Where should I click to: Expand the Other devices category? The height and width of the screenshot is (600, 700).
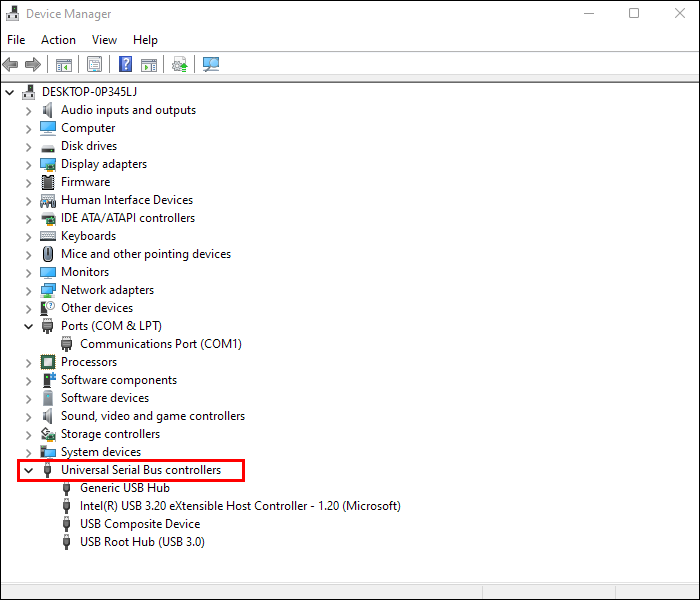(x=29, y=308)
